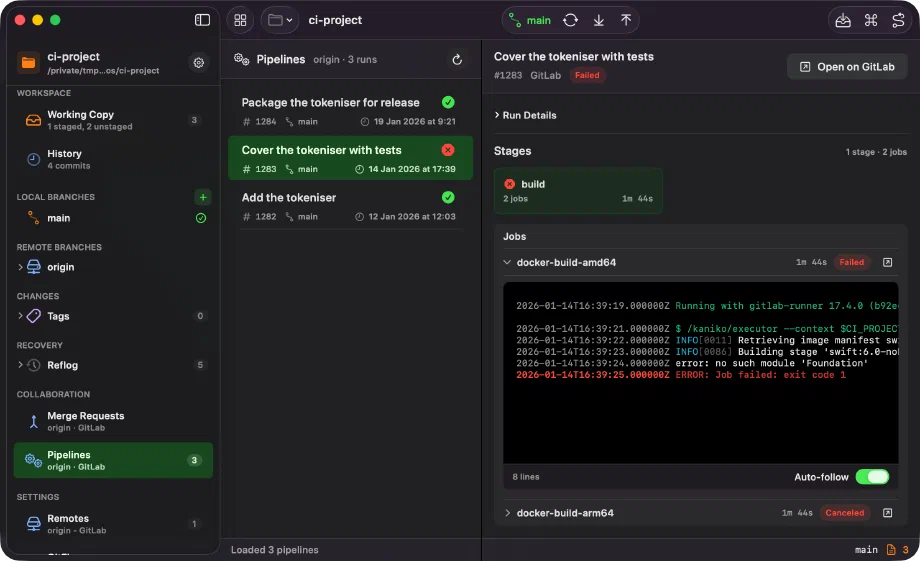
Task: Open Working Copy in the sidebar
Action: click(113, 120)
